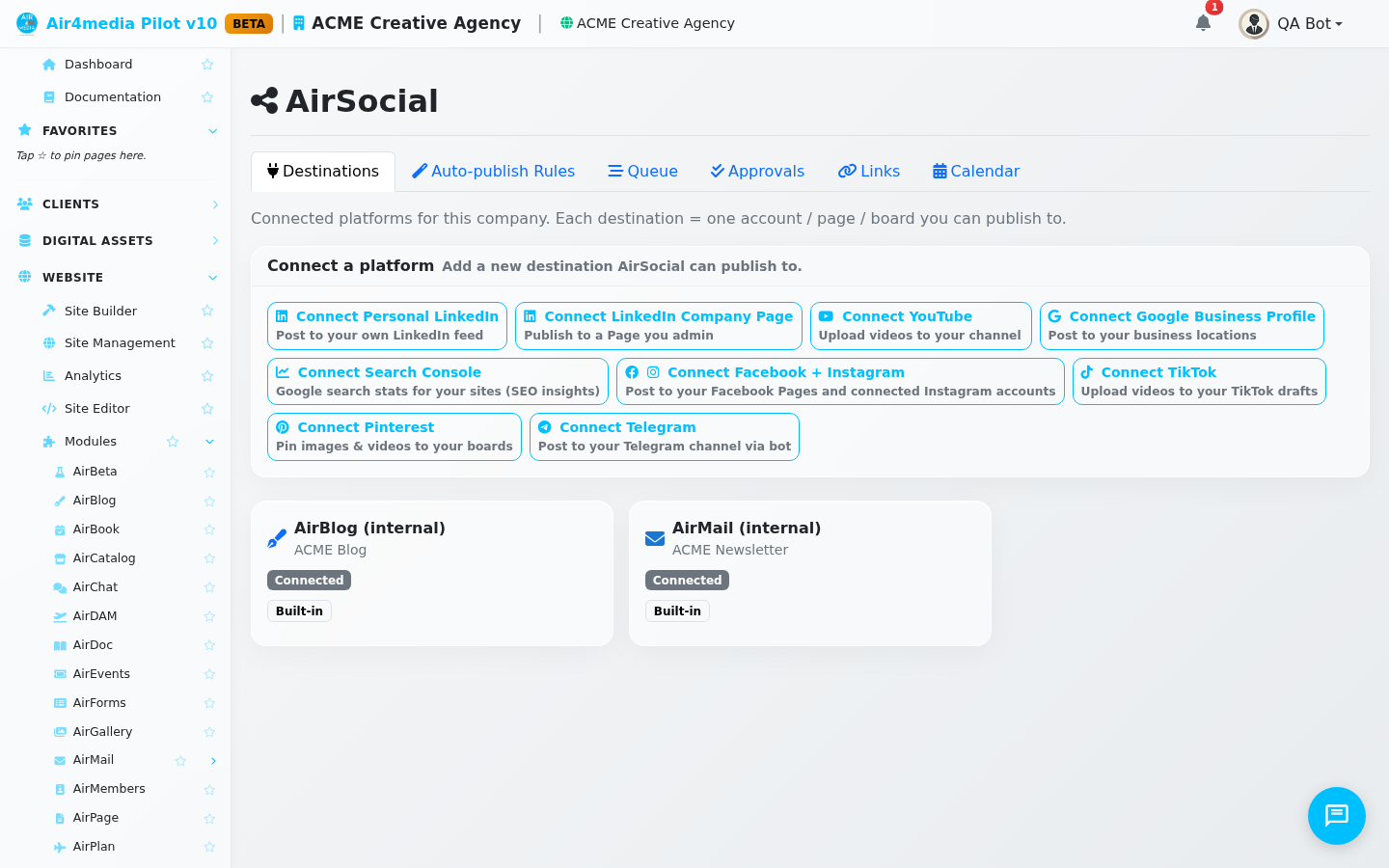Pin Modules with its star

click(x=173, y=442)
